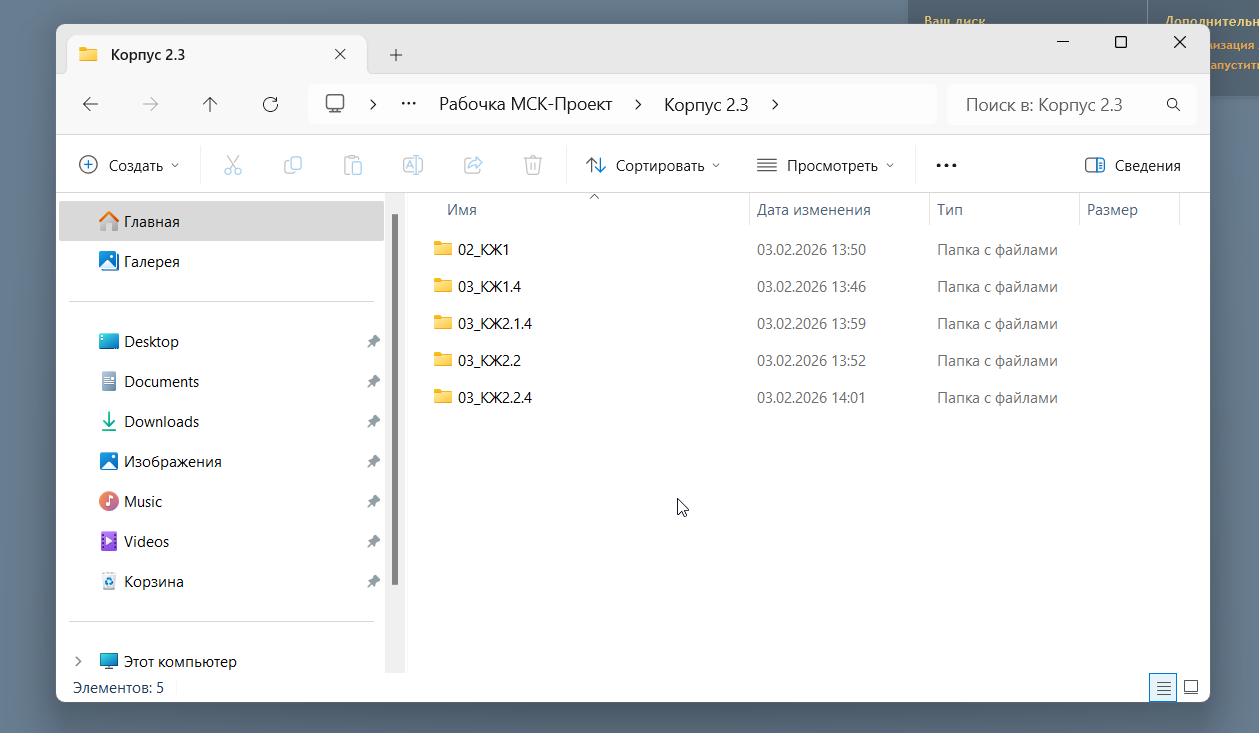Click the Delete trash bin icon
Viewport: 1259px width, 733px height.
click(x=533, y=165)
